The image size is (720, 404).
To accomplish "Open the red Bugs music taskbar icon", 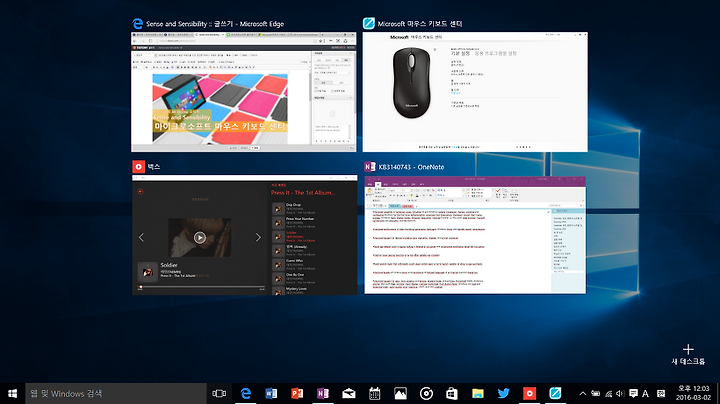I will pyautogui.click(x=529, y=393).
